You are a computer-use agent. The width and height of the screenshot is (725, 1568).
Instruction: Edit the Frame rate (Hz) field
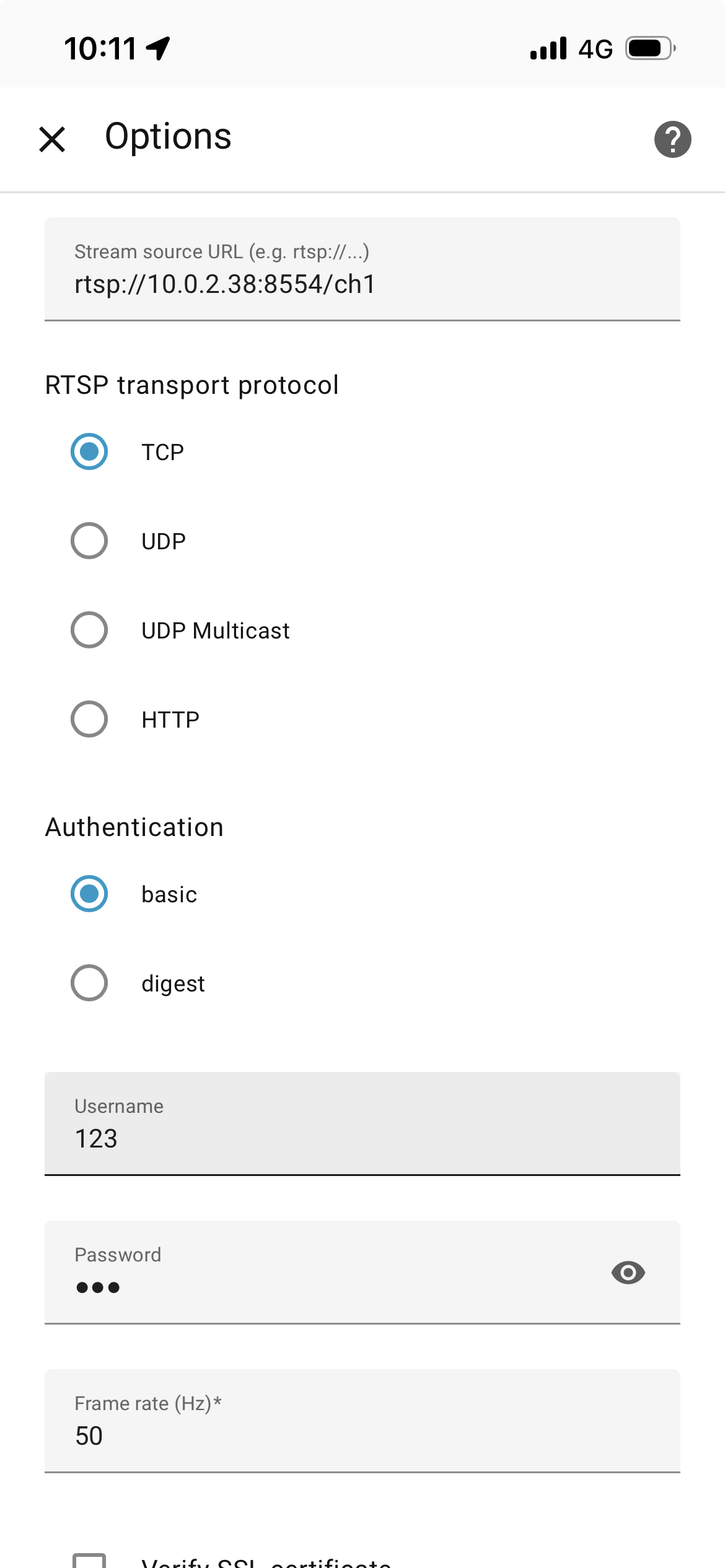[x=362, y=1435]
